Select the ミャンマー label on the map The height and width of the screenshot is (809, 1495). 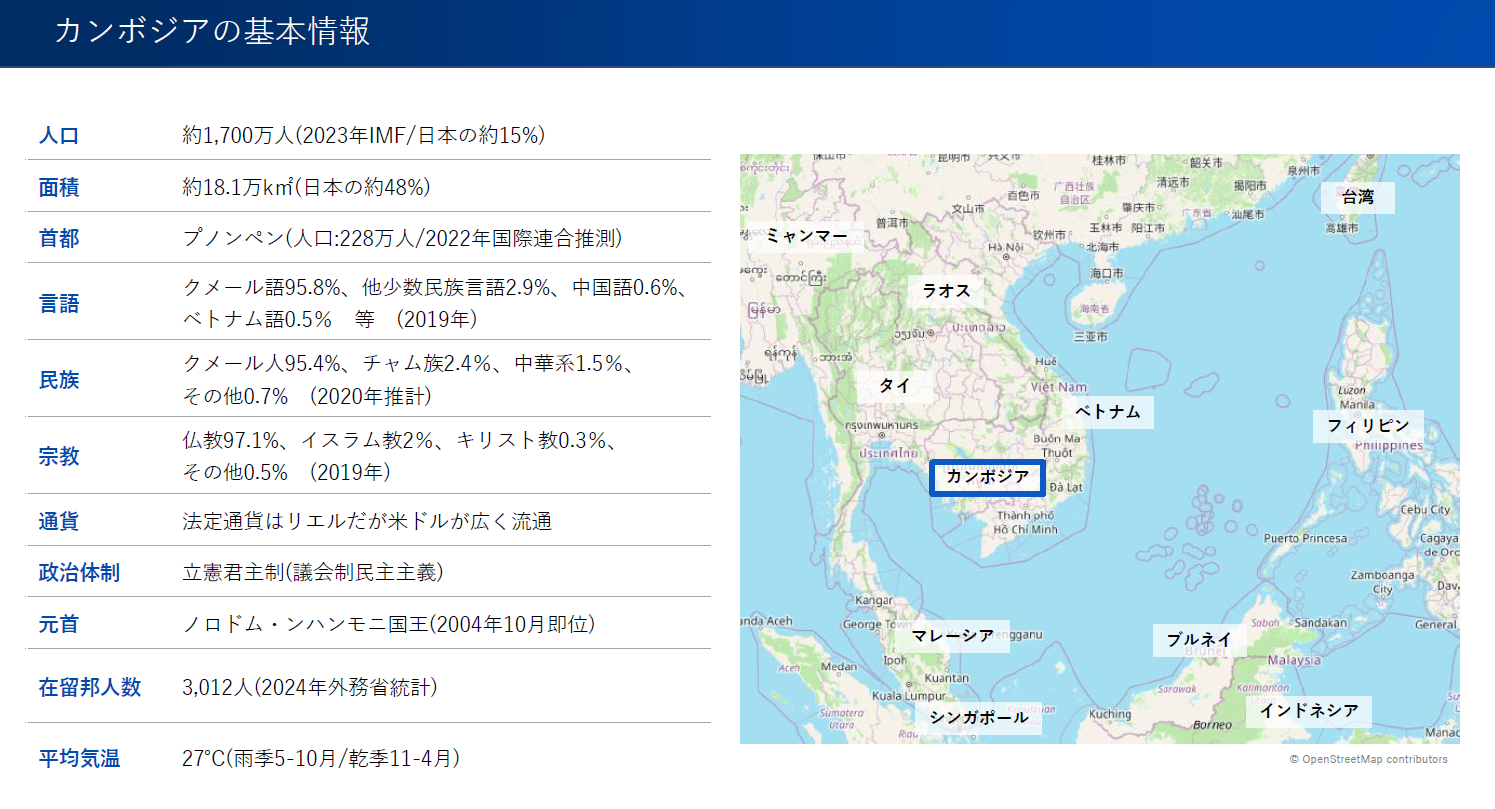806,236
